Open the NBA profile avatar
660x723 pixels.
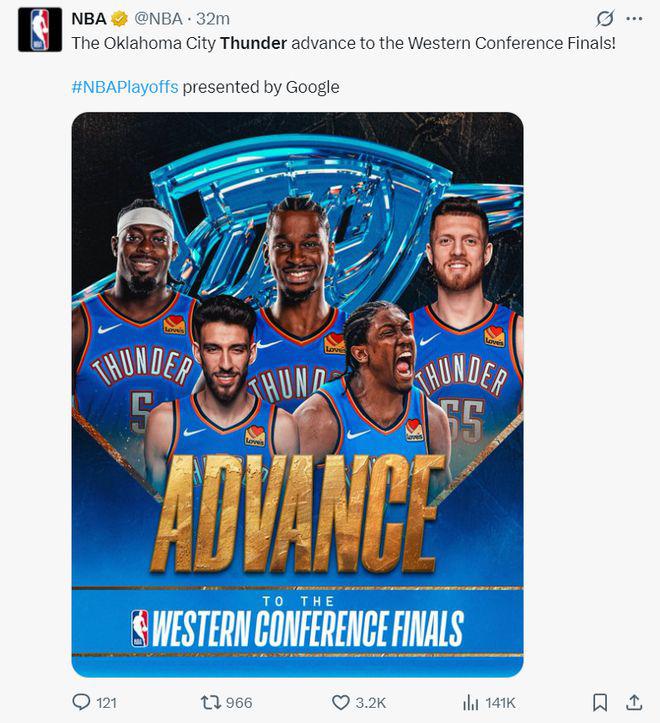click(x=40, y=30)
